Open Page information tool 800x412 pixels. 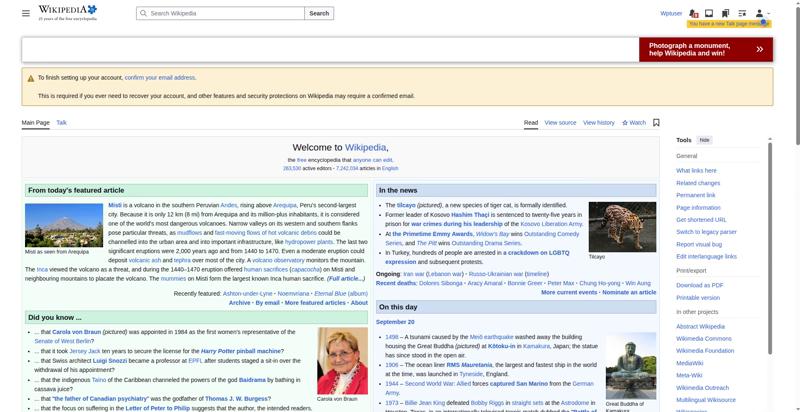click(698, 208)
